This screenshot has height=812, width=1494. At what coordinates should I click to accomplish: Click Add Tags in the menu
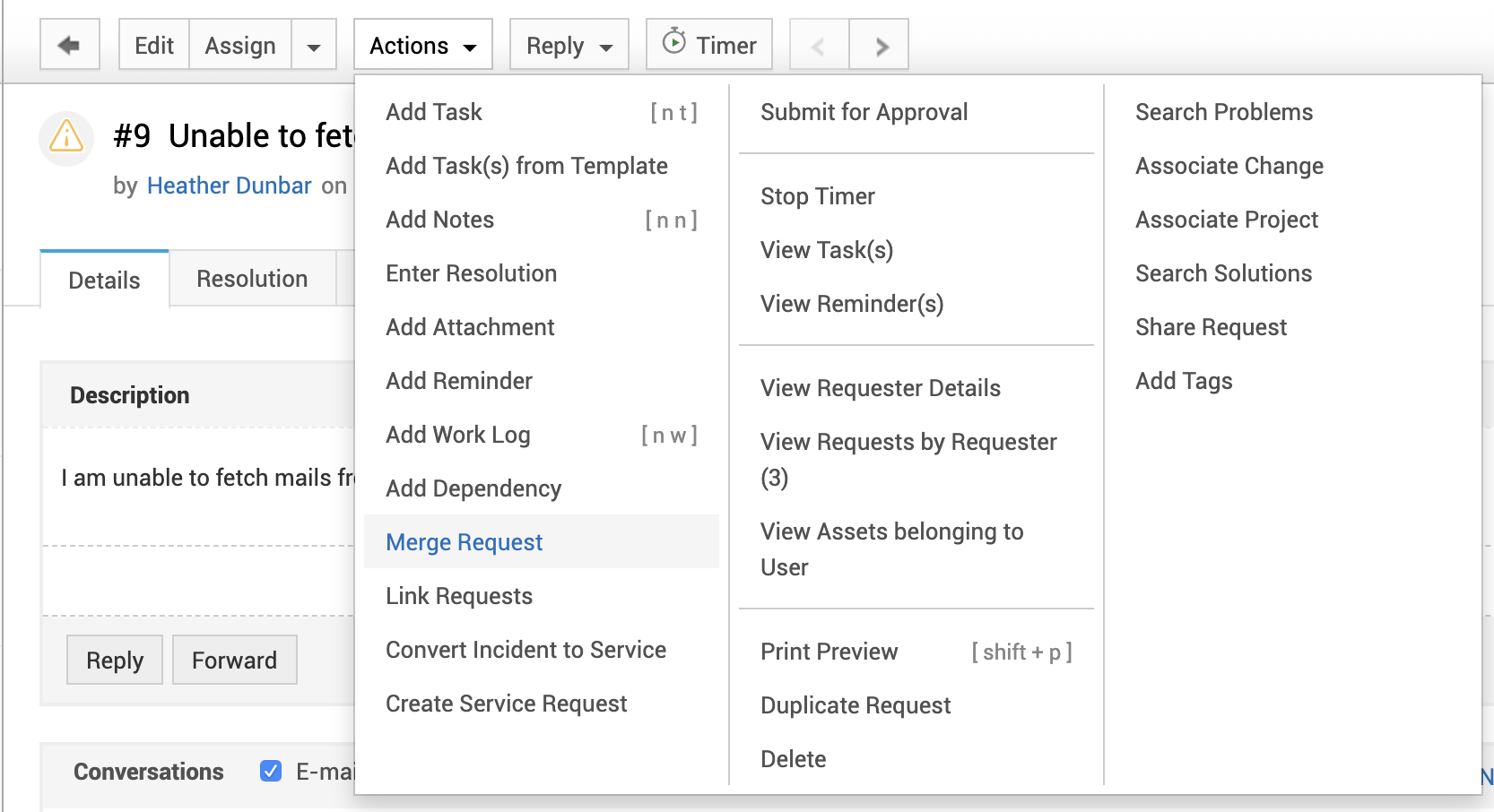click(1183, 381)
